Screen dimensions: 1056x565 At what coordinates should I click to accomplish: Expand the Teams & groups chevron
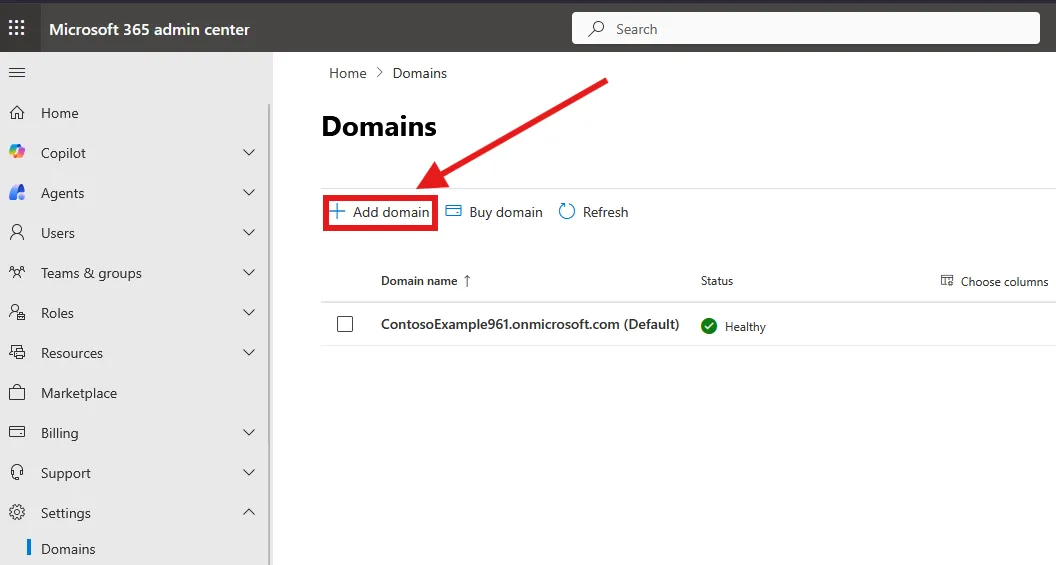click(249, 272)
